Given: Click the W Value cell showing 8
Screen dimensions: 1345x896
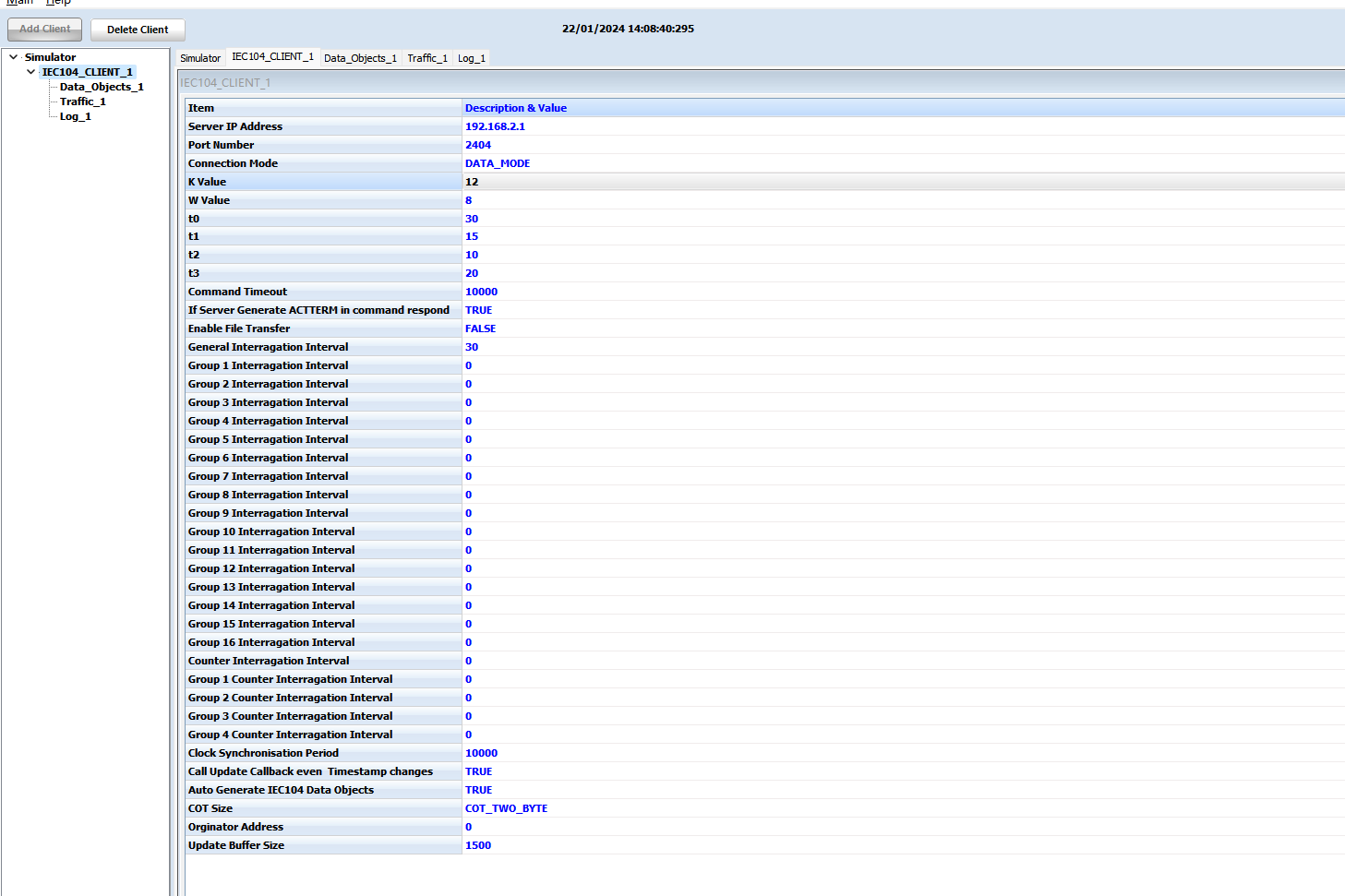Looking at the screenshot, I should tap(903, 200).
